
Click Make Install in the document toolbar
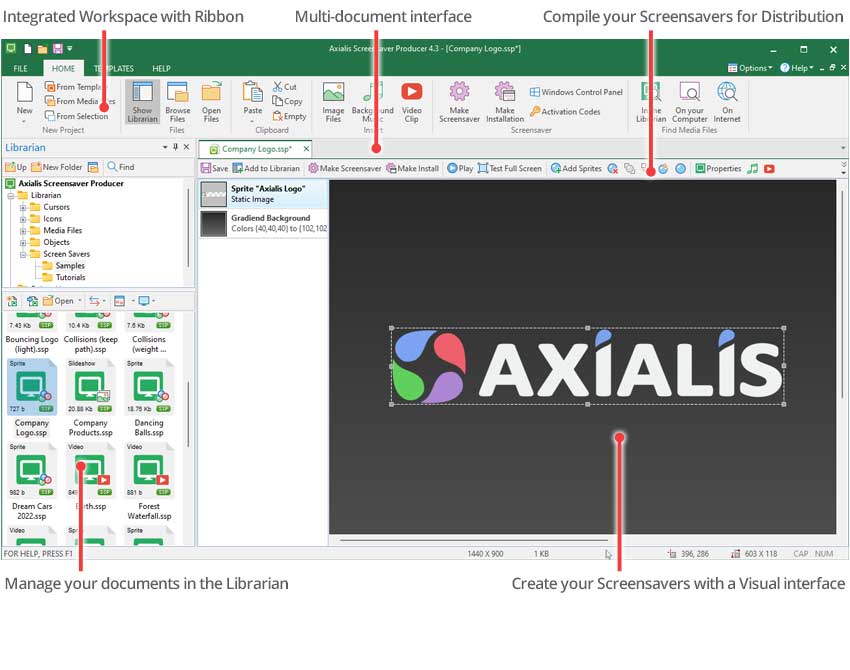click(x=412, y=169)
